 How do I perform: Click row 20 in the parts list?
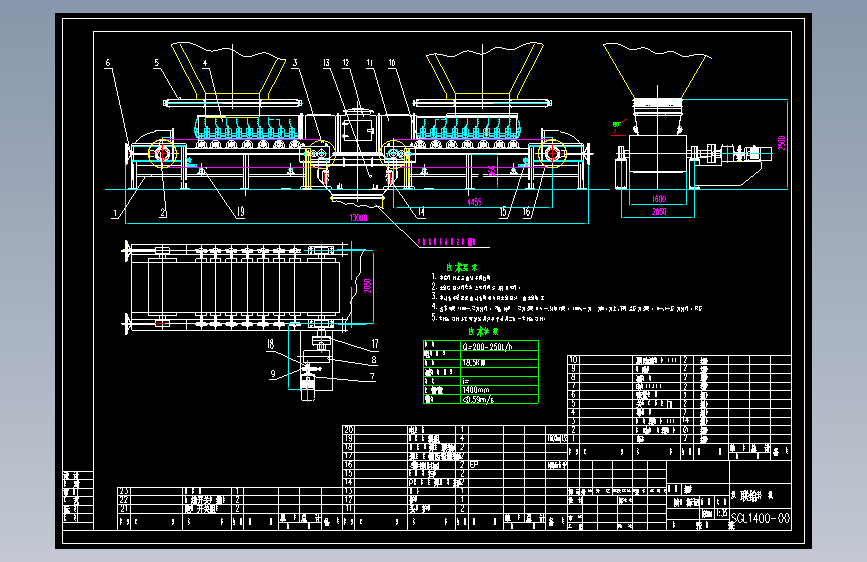pyautogui.click(x=455, y=430)
